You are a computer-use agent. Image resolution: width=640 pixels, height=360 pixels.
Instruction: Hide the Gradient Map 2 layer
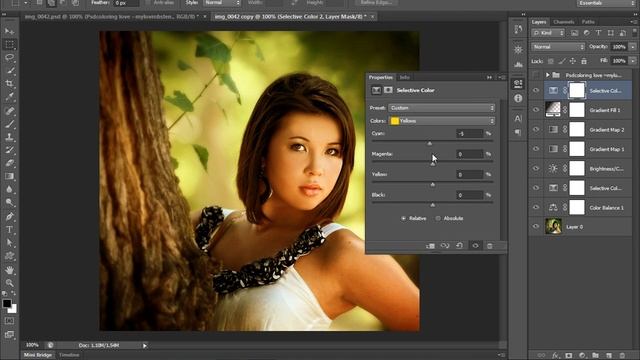click(x=536, y=129)
